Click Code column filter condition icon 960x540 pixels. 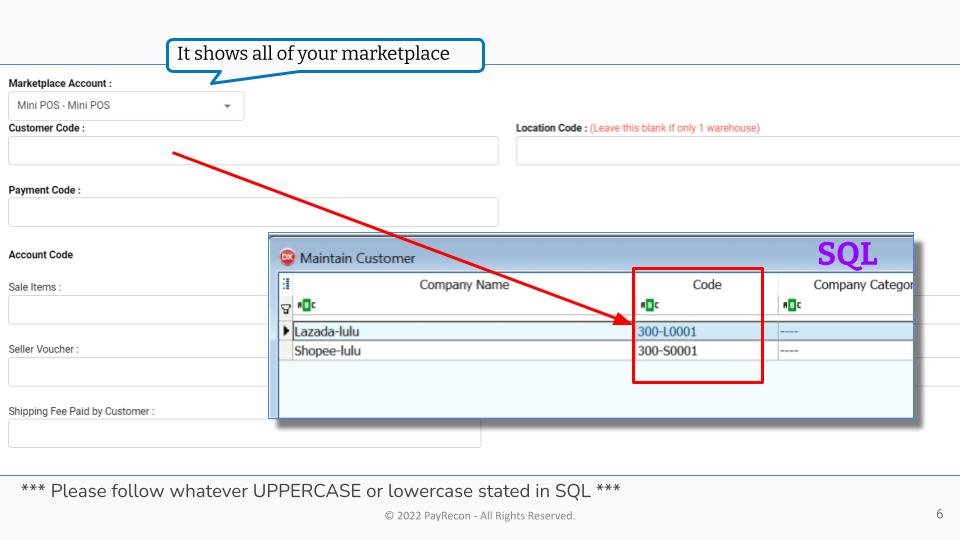(650, 305)
